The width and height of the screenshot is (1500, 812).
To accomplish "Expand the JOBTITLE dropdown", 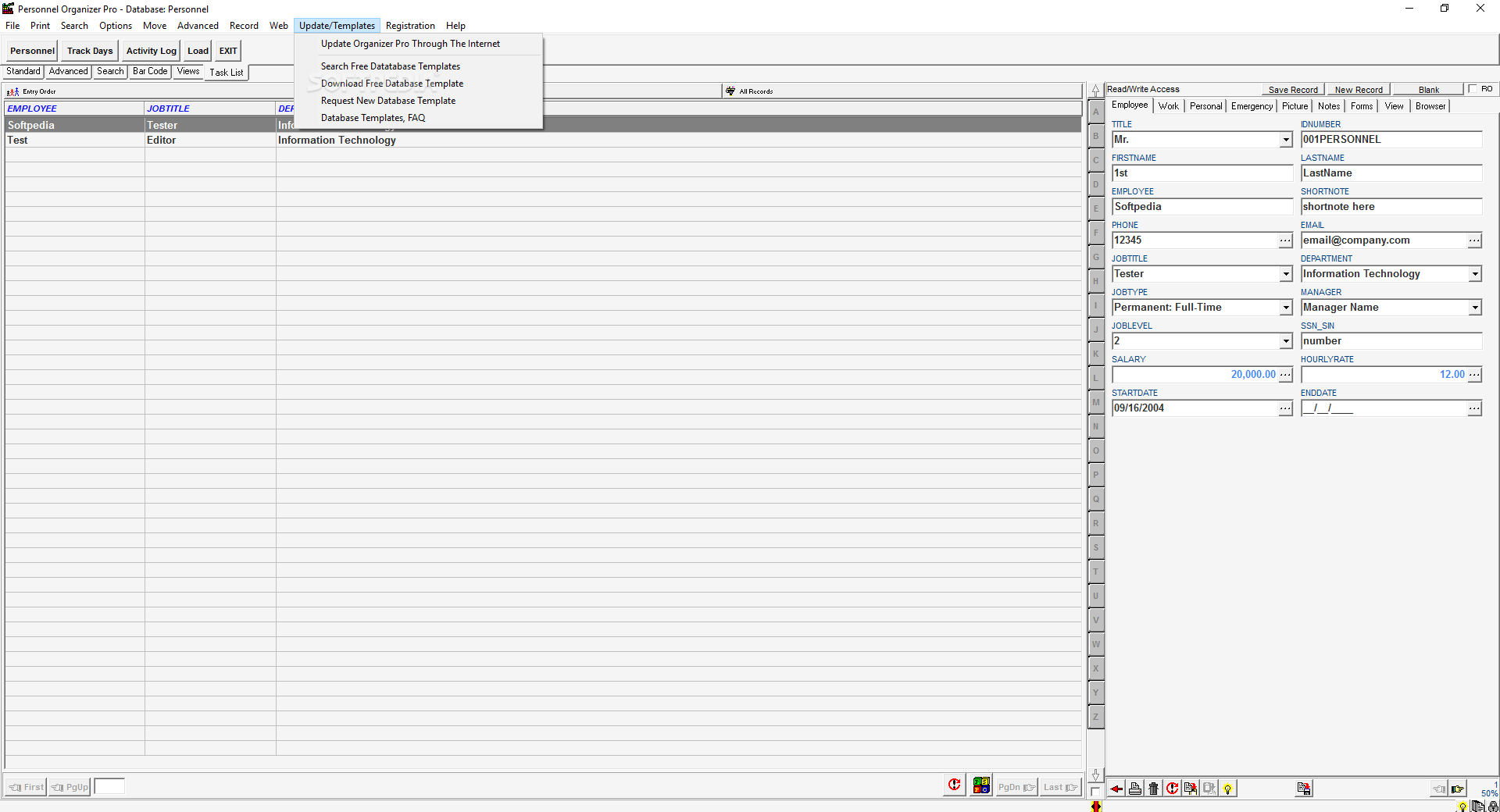I will click(1286, 274).
